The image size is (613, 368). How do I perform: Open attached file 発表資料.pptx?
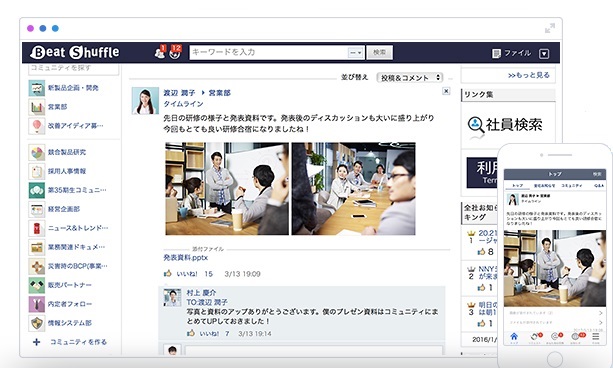pos(185,258)
